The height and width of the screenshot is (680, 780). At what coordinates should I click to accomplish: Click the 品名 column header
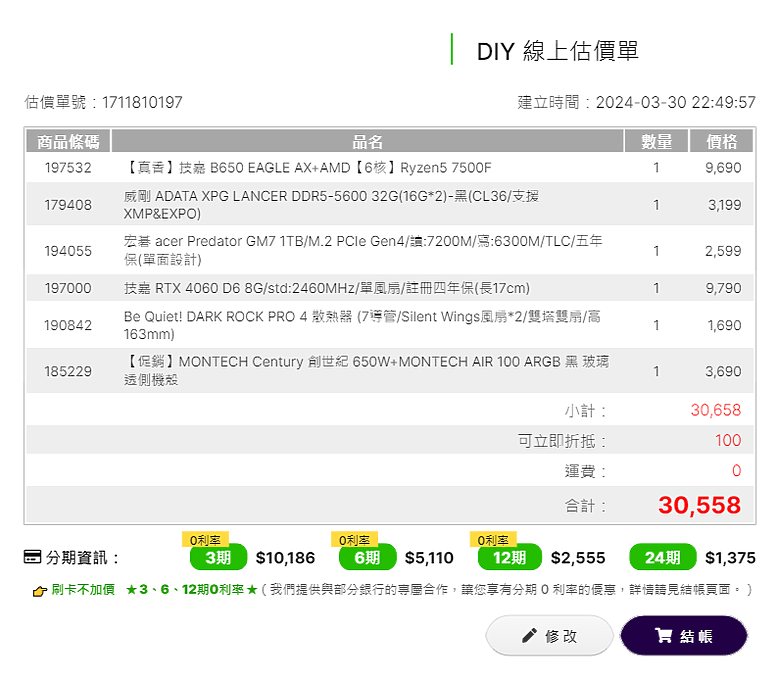[368, 141]
